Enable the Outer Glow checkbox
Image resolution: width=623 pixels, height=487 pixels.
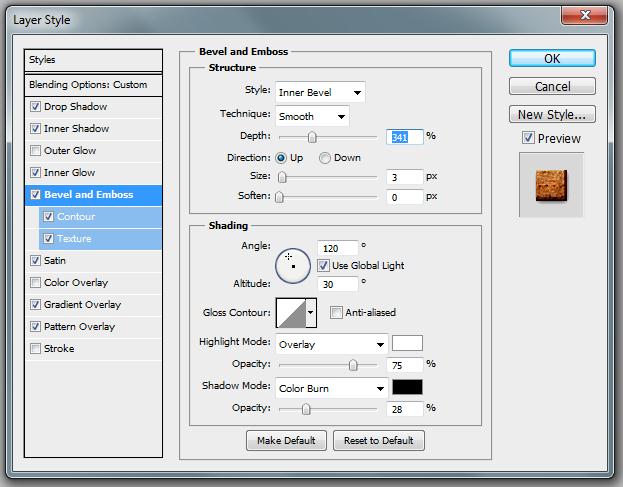coord(37,151)
